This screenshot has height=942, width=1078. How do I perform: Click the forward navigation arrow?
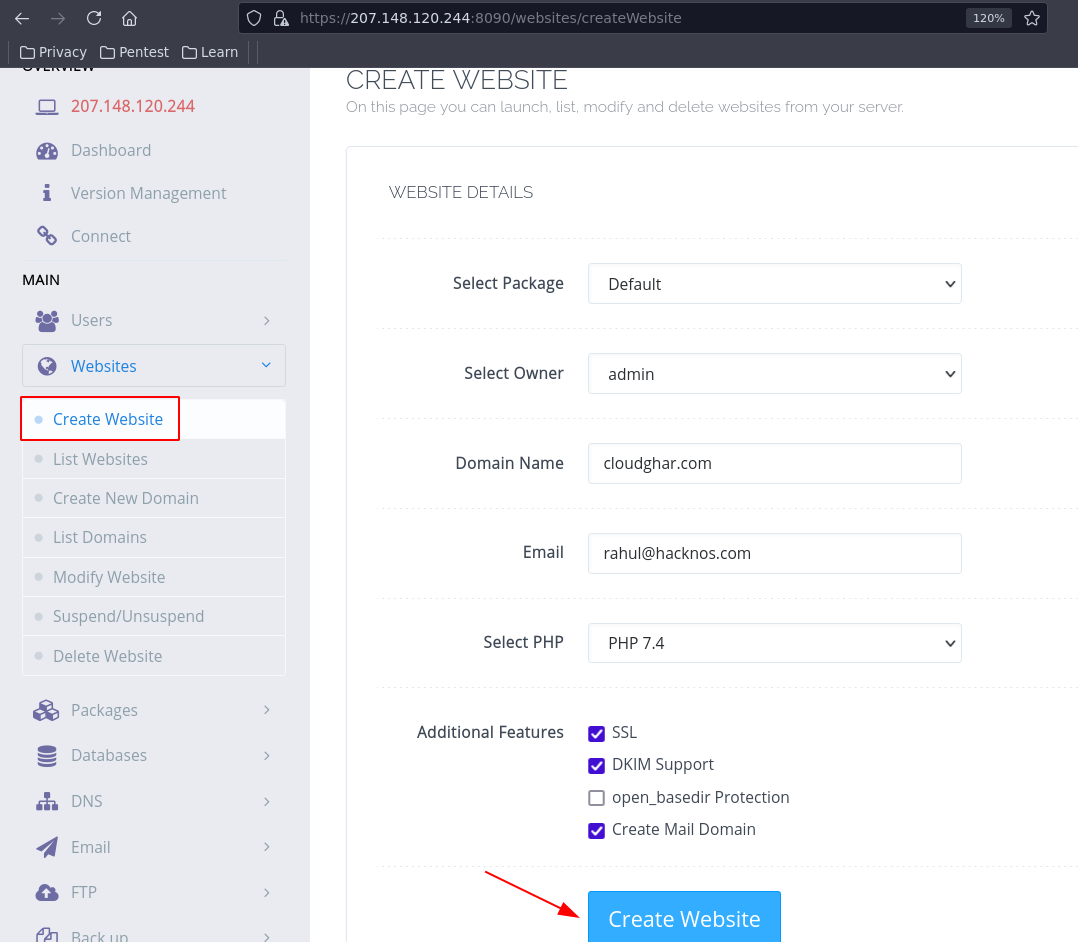58,19
